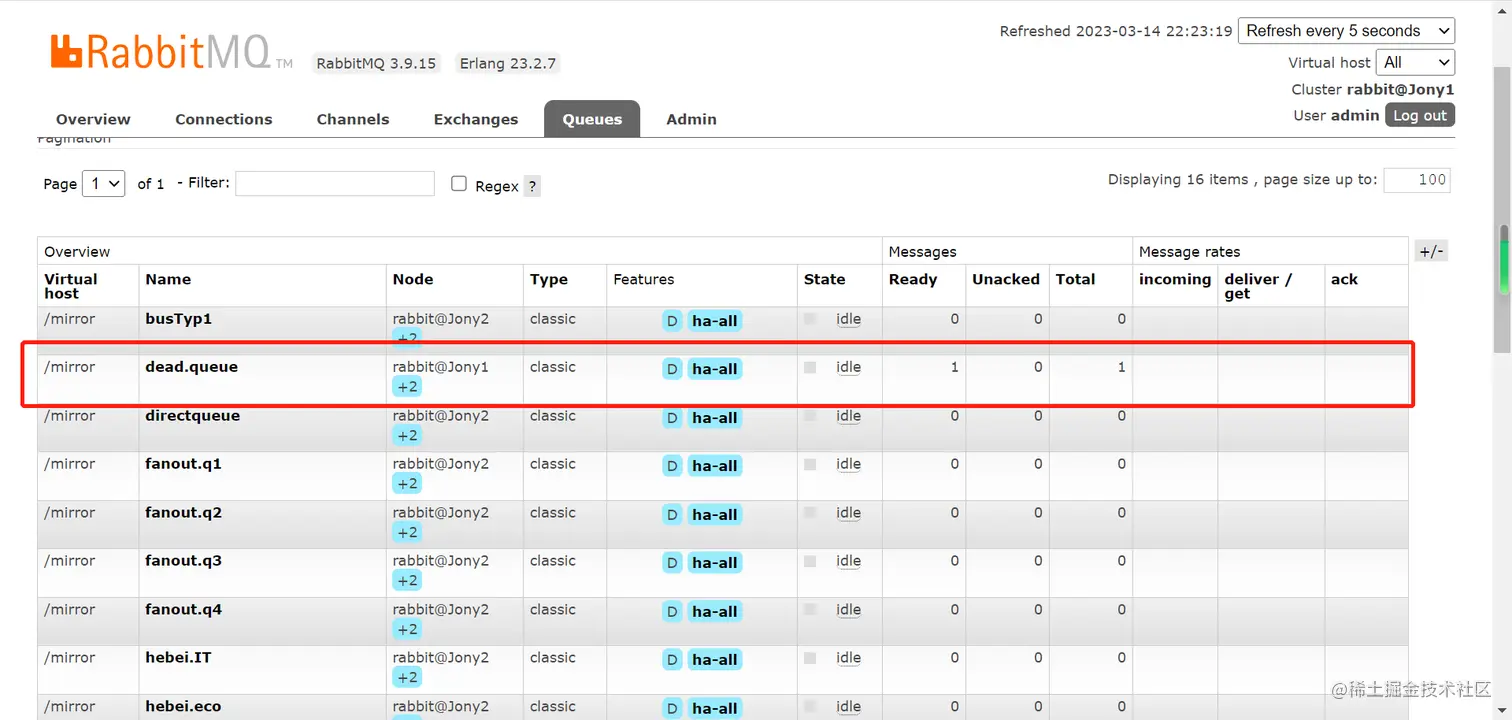
Task: Sort by the deliver / get column header
Action: (x=1258, y=286)
